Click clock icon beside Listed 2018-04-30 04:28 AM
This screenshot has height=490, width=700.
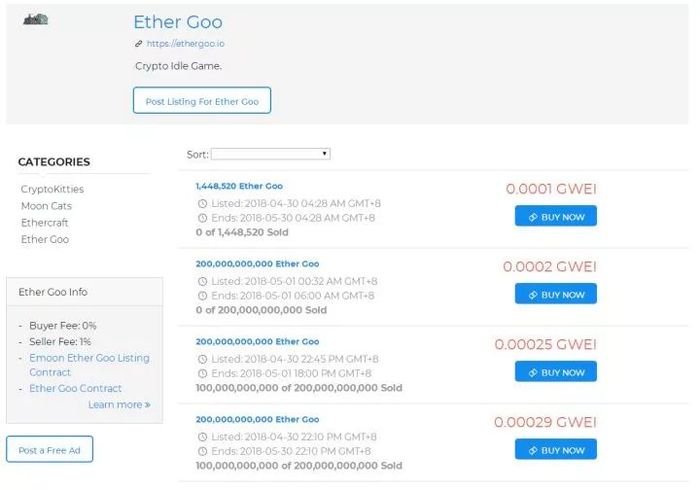[x=203, y=203]
